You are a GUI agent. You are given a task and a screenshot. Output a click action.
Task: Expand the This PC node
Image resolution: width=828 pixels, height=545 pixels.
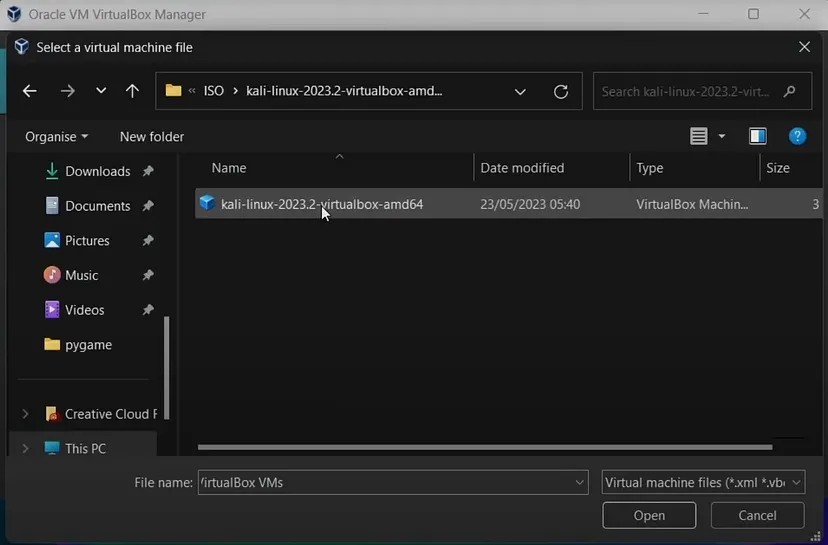(25, 448)
